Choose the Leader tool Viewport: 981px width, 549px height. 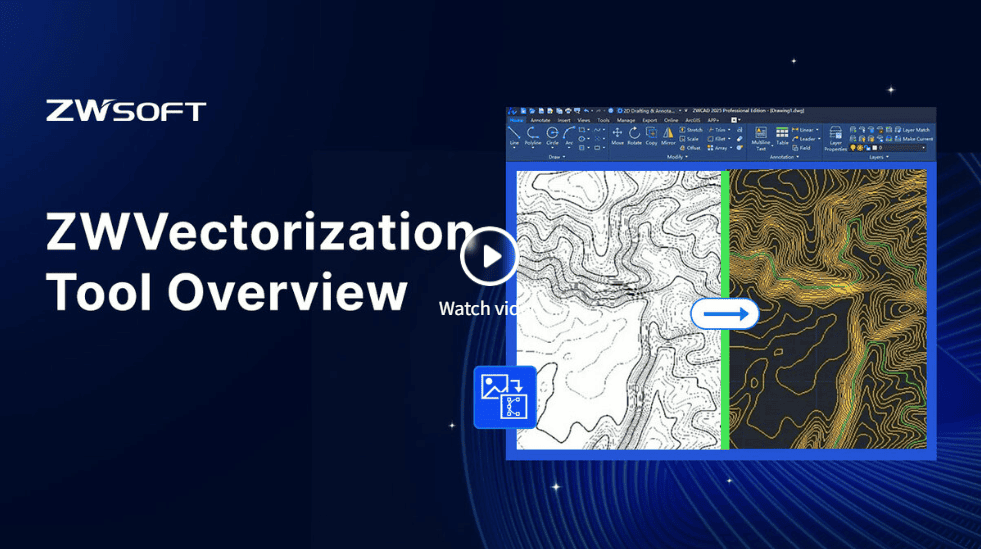click(805, 139)
